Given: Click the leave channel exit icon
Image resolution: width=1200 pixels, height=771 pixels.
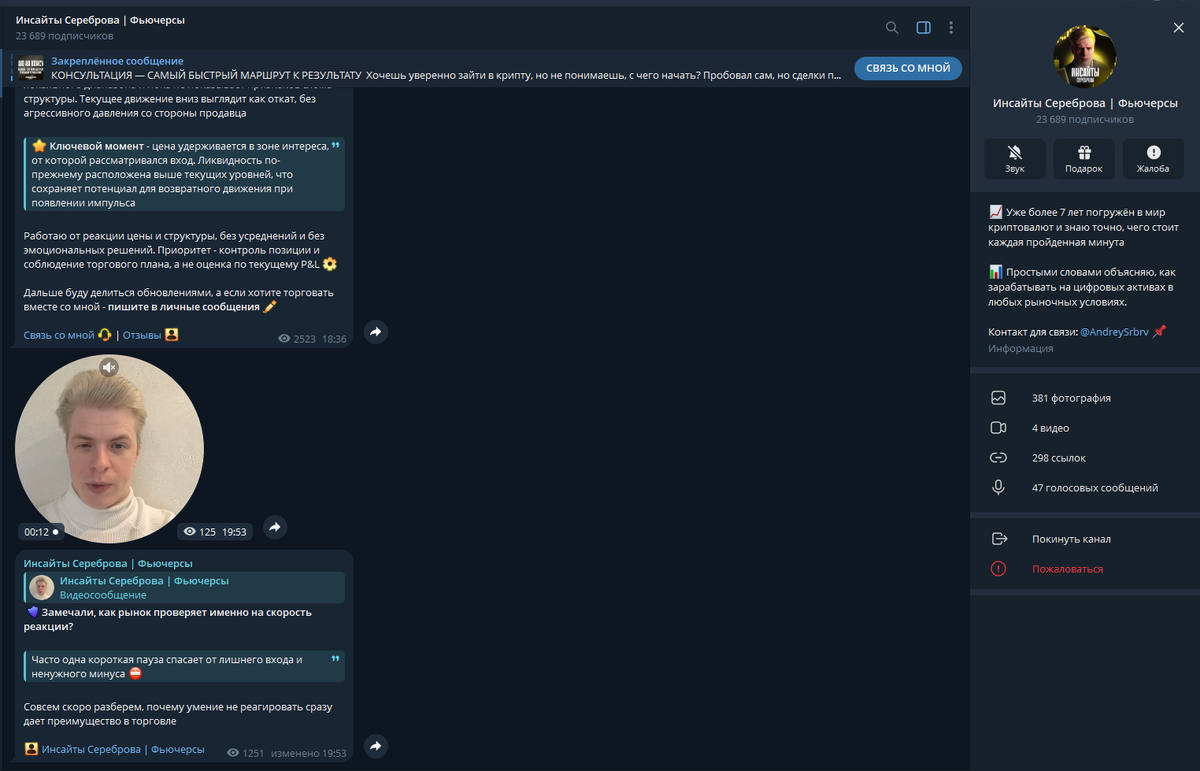Looking at the screenshot, I should (998, 539).
